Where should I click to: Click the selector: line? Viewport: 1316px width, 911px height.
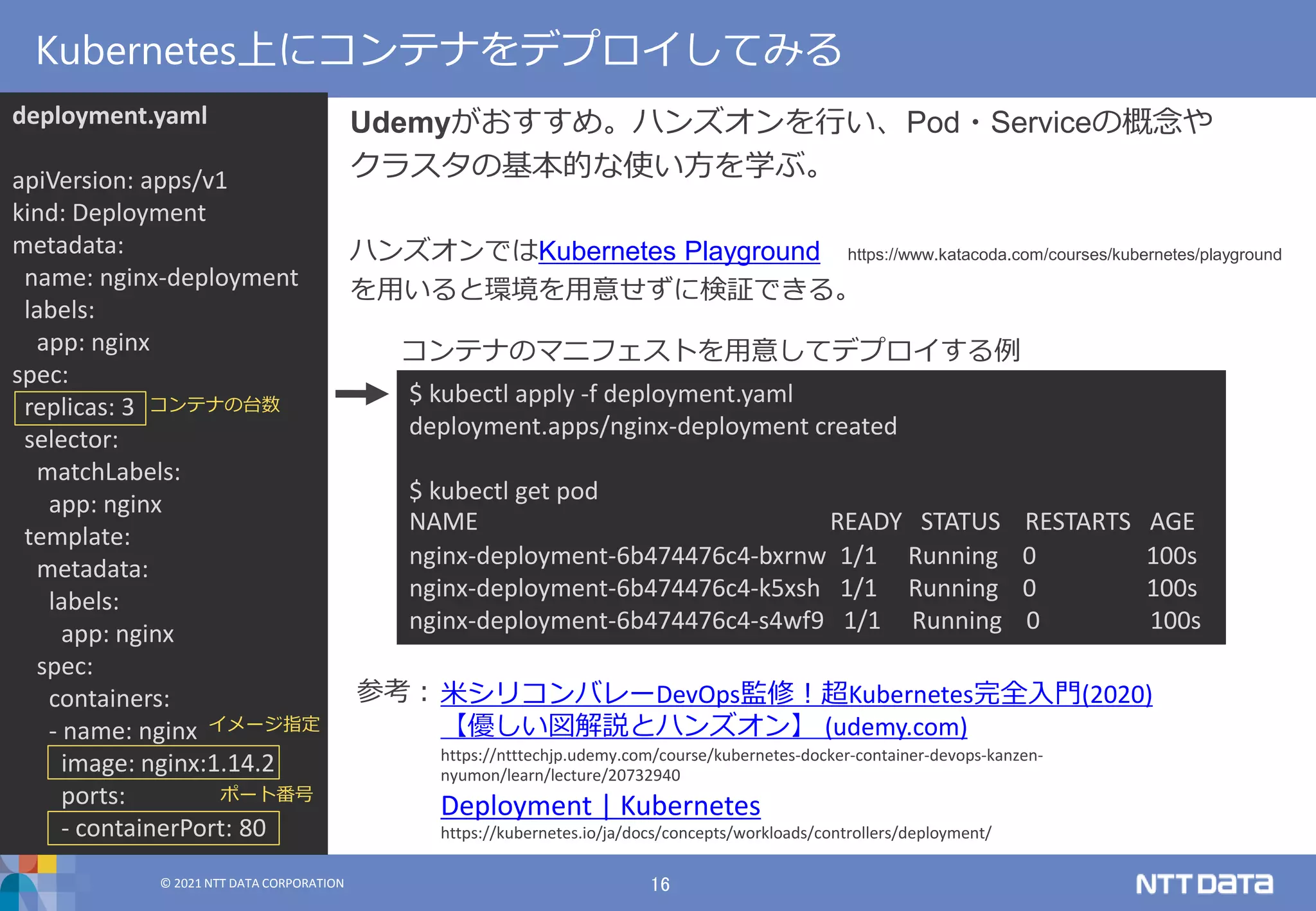[71, 439]
